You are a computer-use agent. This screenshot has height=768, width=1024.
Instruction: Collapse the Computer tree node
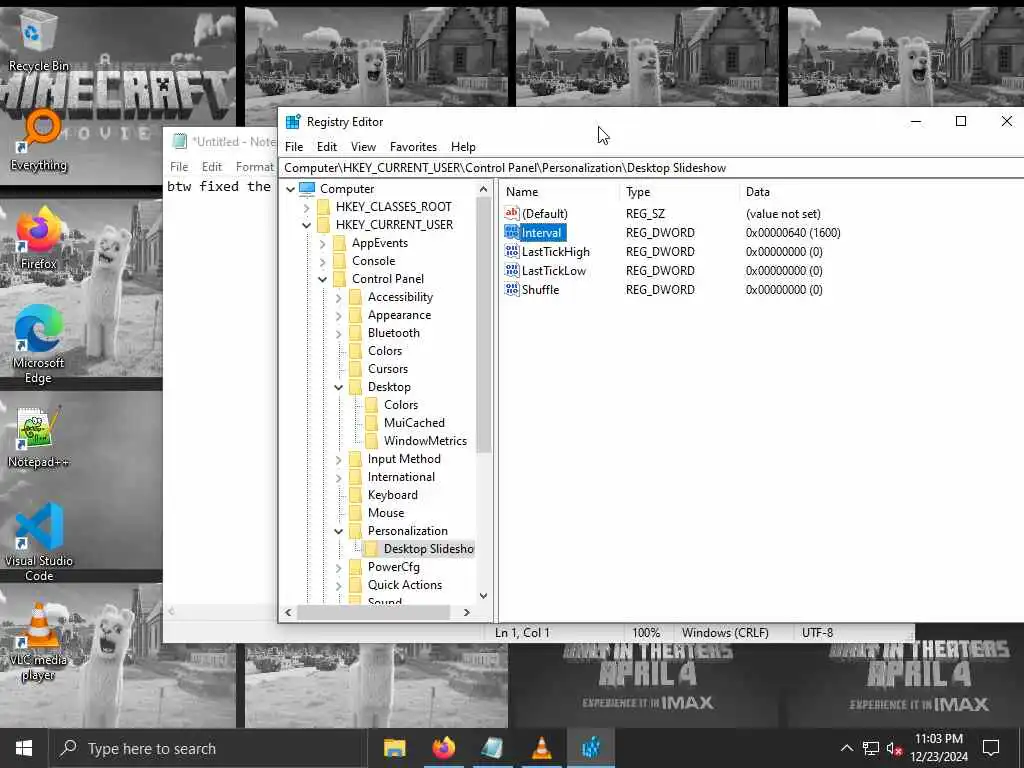click(291, 189)
